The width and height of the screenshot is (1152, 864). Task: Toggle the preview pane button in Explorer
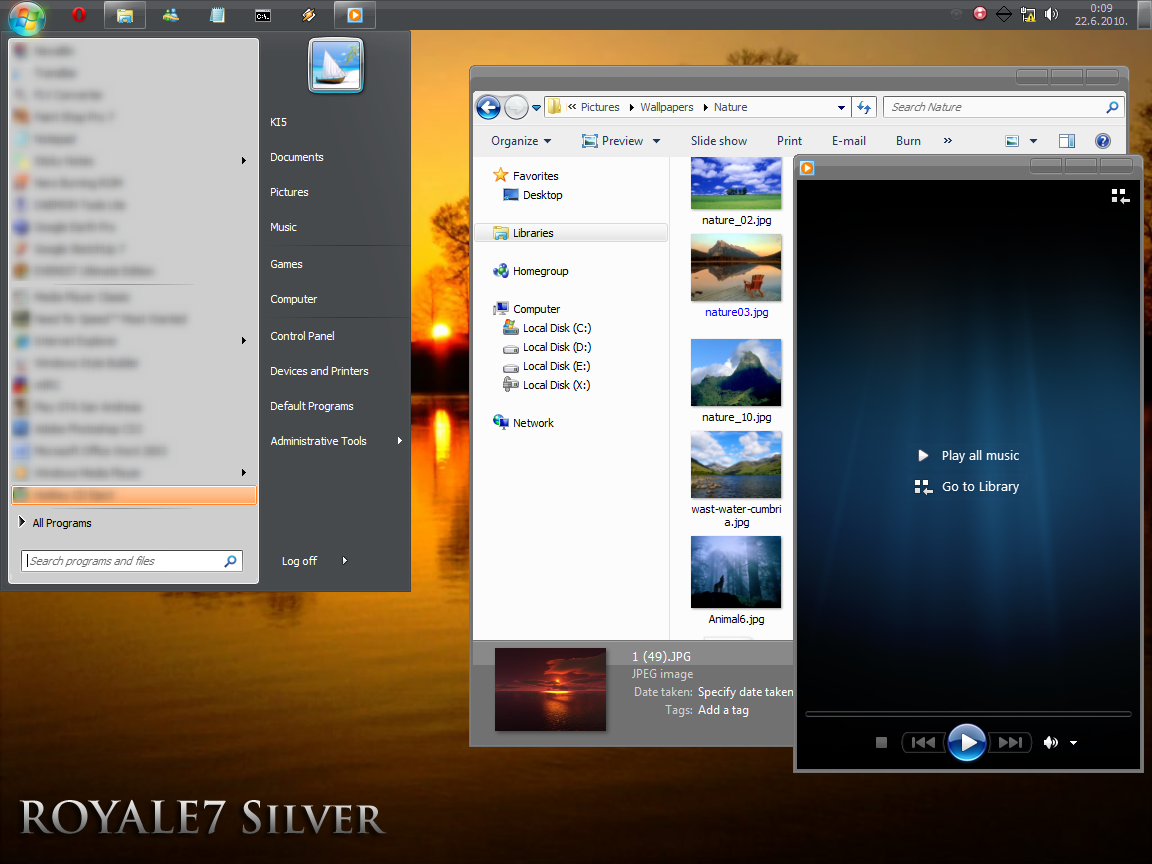point(1066,140)
